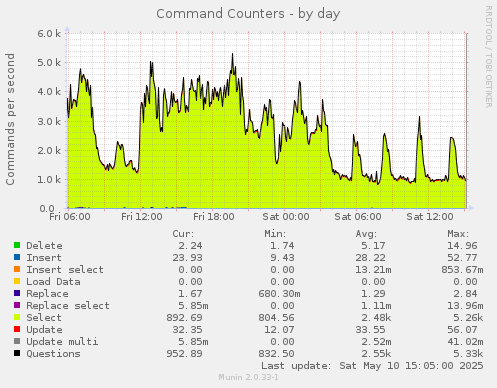Click the 'Delete' legend label
This screenshot has height=388, width=497.
[44, 246]
